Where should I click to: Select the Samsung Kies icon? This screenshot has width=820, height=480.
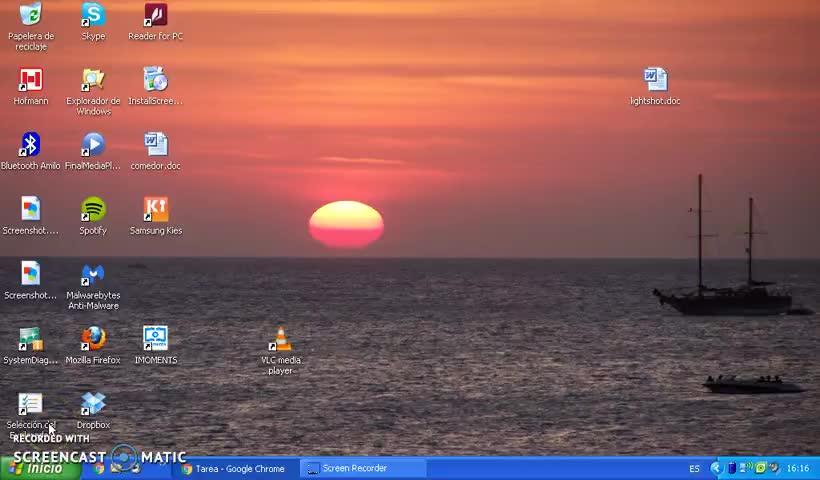(155, 211)
